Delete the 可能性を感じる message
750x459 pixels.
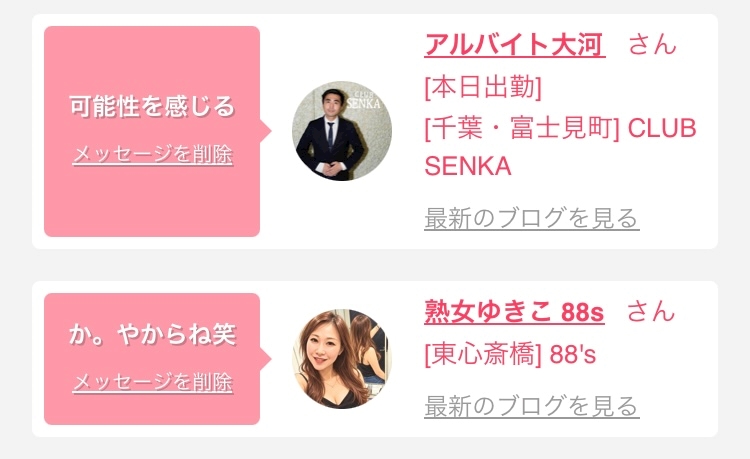click(x=153, y=154)
